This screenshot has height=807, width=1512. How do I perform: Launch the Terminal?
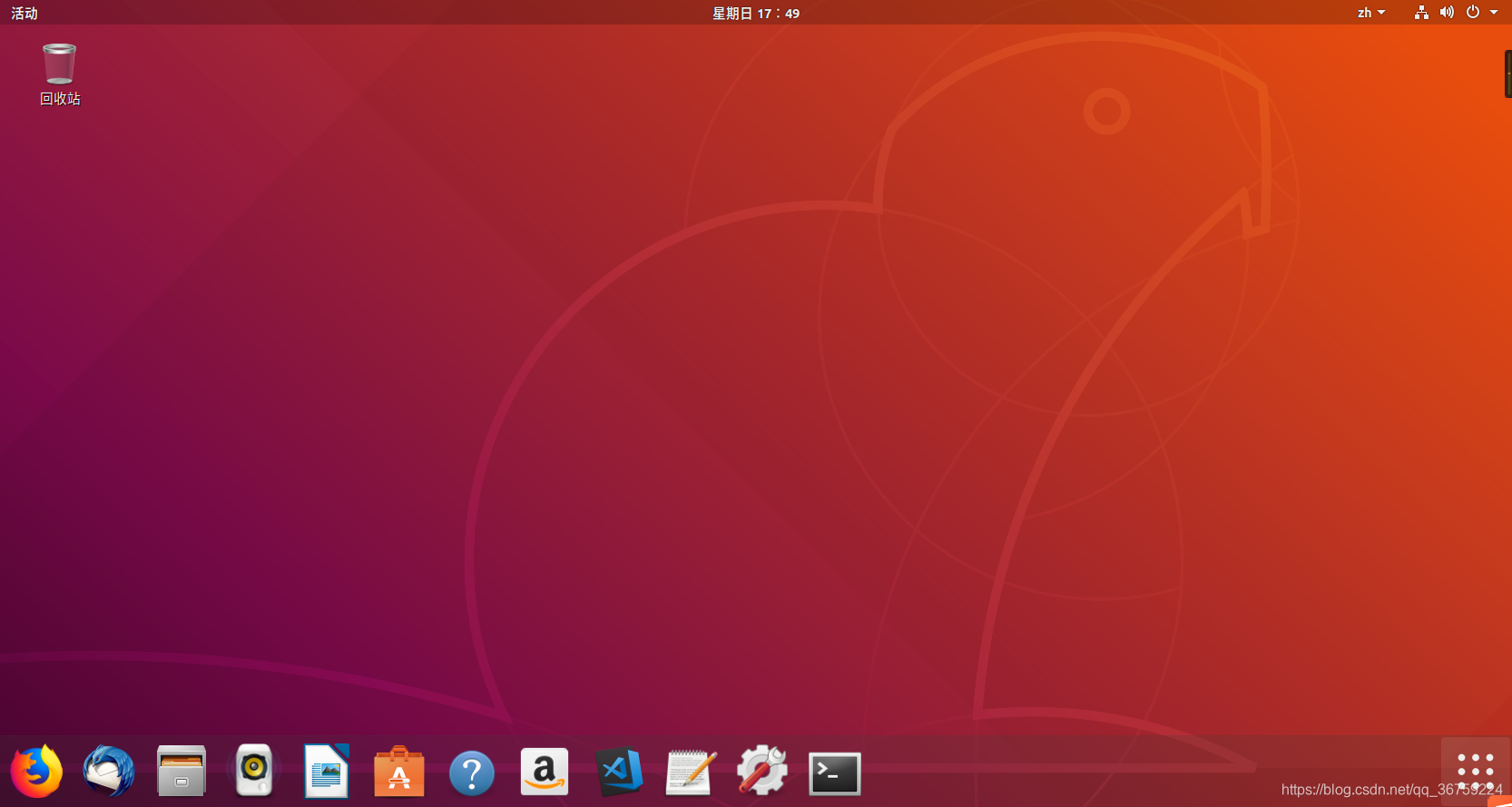coord(835,773)
